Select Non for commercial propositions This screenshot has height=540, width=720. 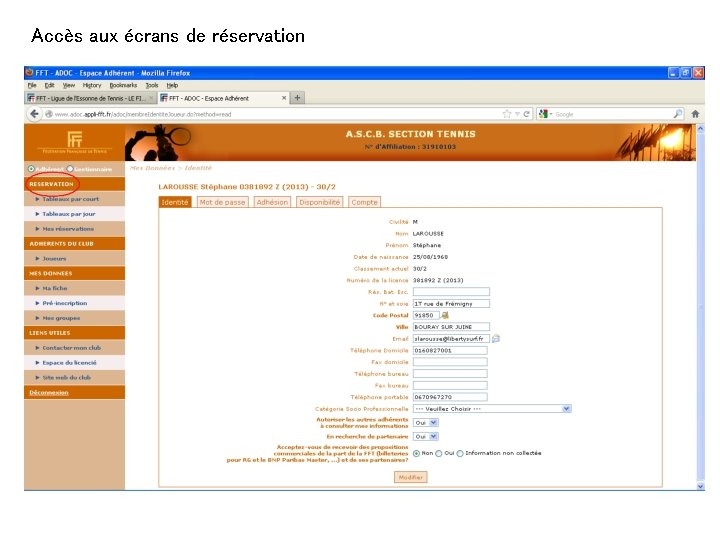pos(416,453)
